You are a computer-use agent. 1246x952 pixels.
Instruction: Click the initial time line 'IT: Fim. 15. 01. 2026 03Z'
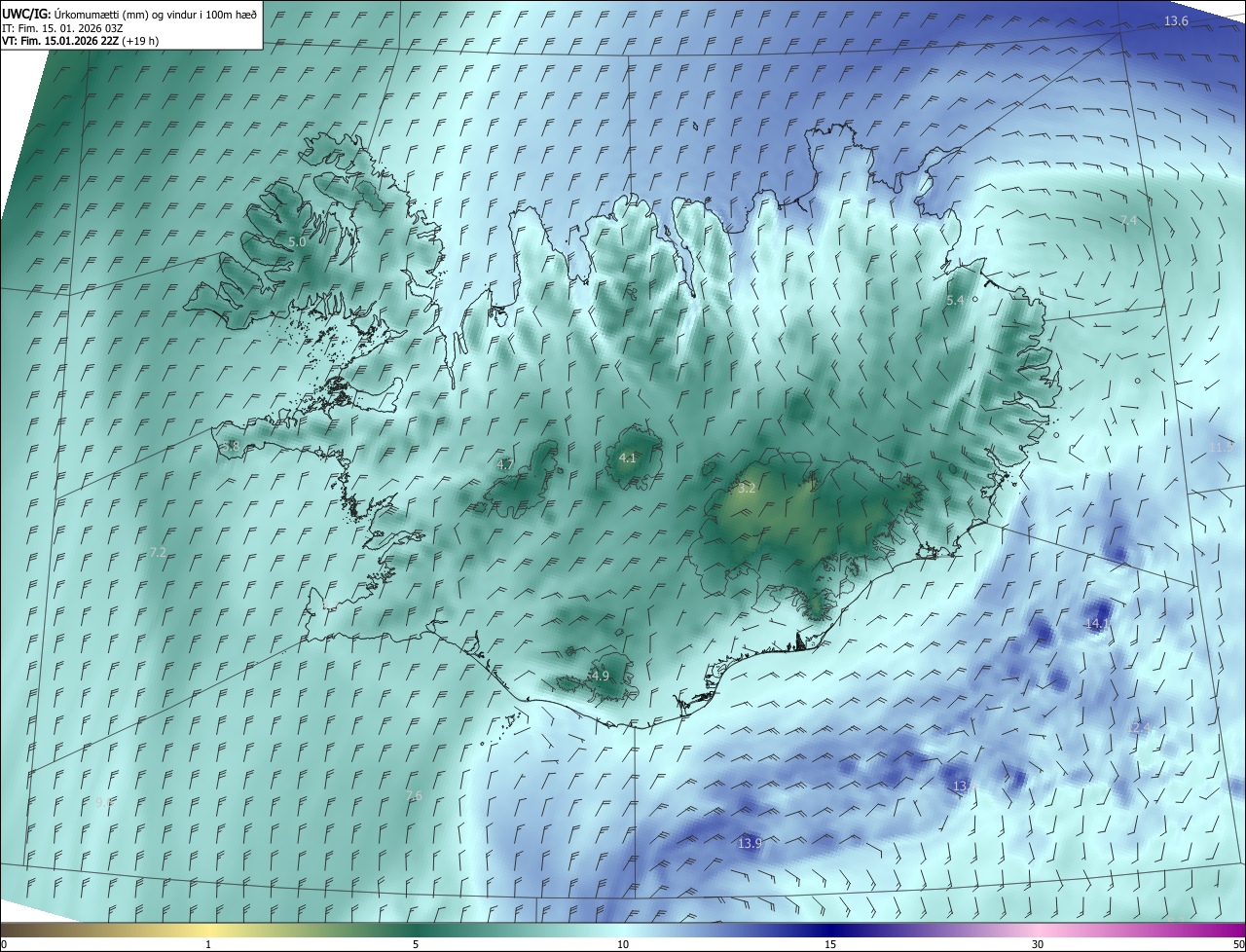coord(62,28)
